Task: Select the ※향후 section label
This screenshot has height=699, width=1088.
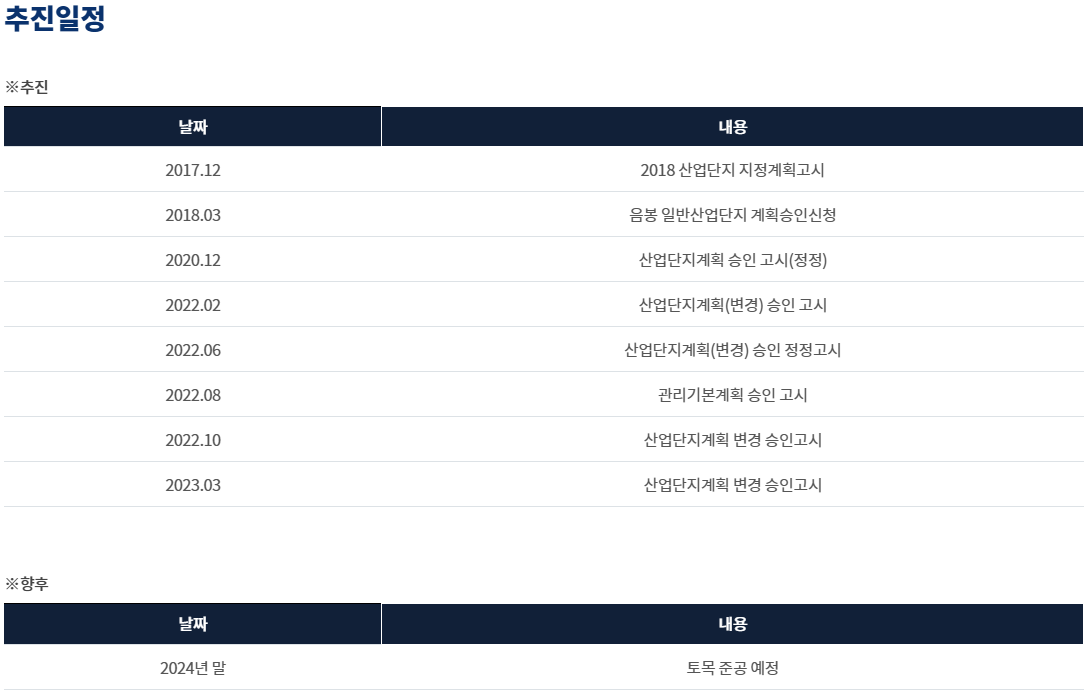Action: point(26,584)
